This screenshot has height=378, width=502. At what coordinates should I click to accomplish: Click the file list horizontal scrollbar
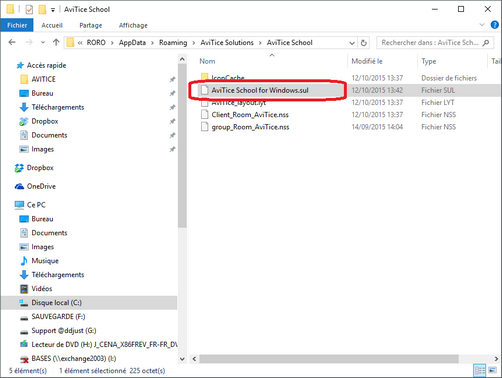click(x=329, y=359)
